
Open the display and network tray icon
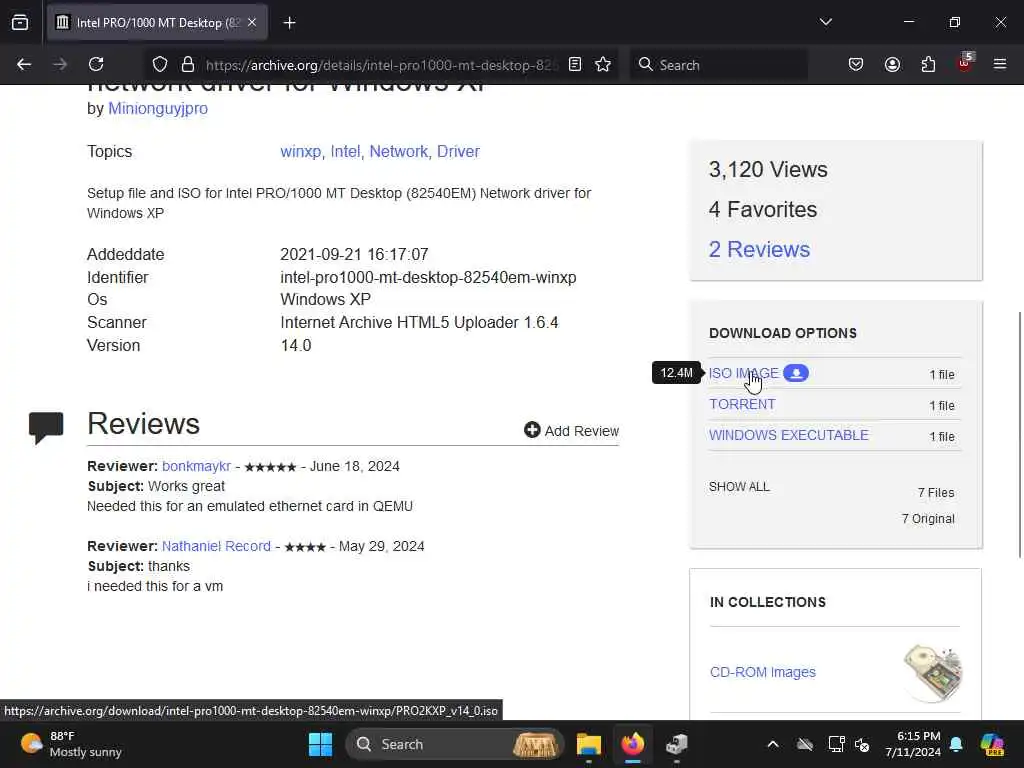pos(837,744)
